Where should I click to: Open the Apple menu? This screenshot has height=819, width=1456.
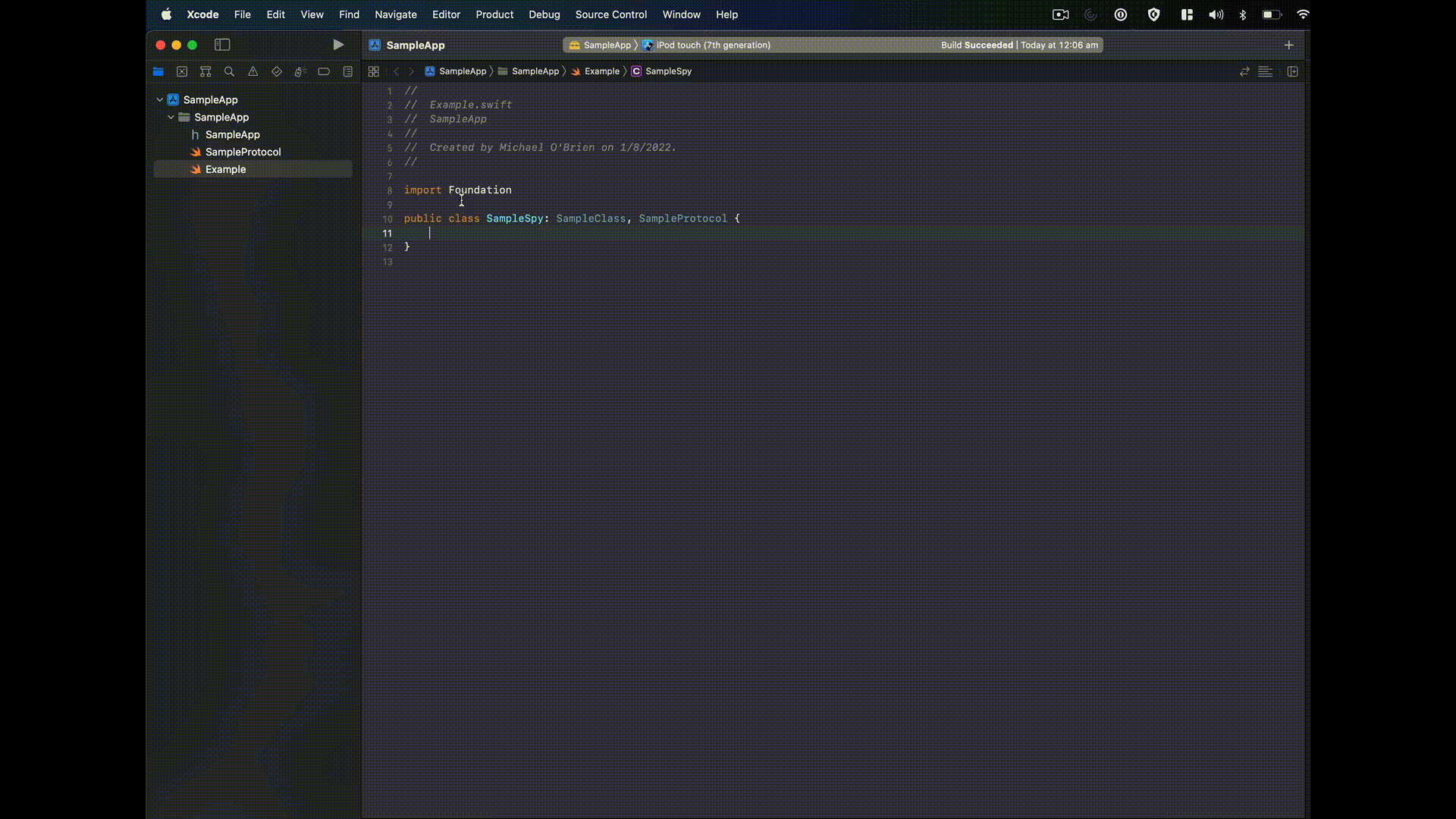(x=167, y=14)
